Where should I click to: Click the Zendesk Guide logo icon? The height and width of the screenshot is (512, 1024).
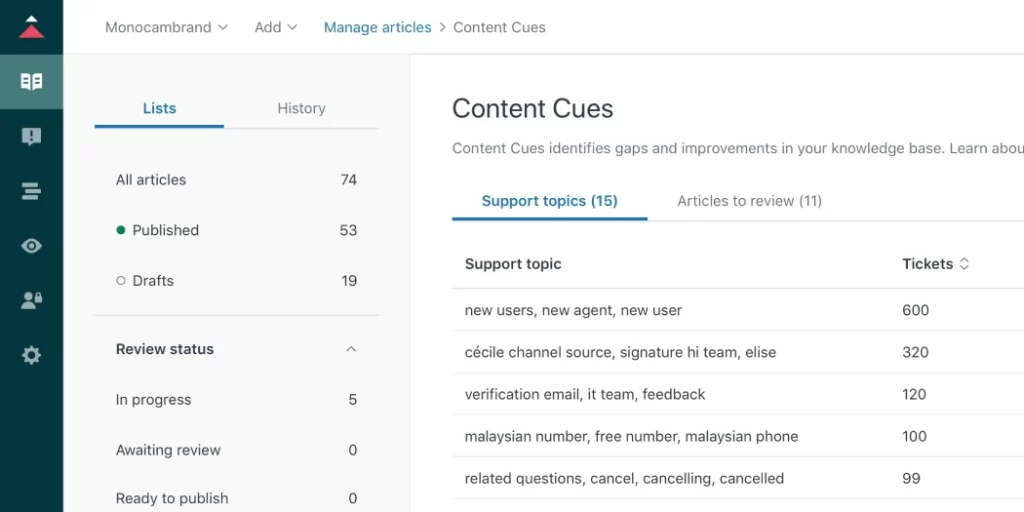pyautogui.click(x=31, y=27)
